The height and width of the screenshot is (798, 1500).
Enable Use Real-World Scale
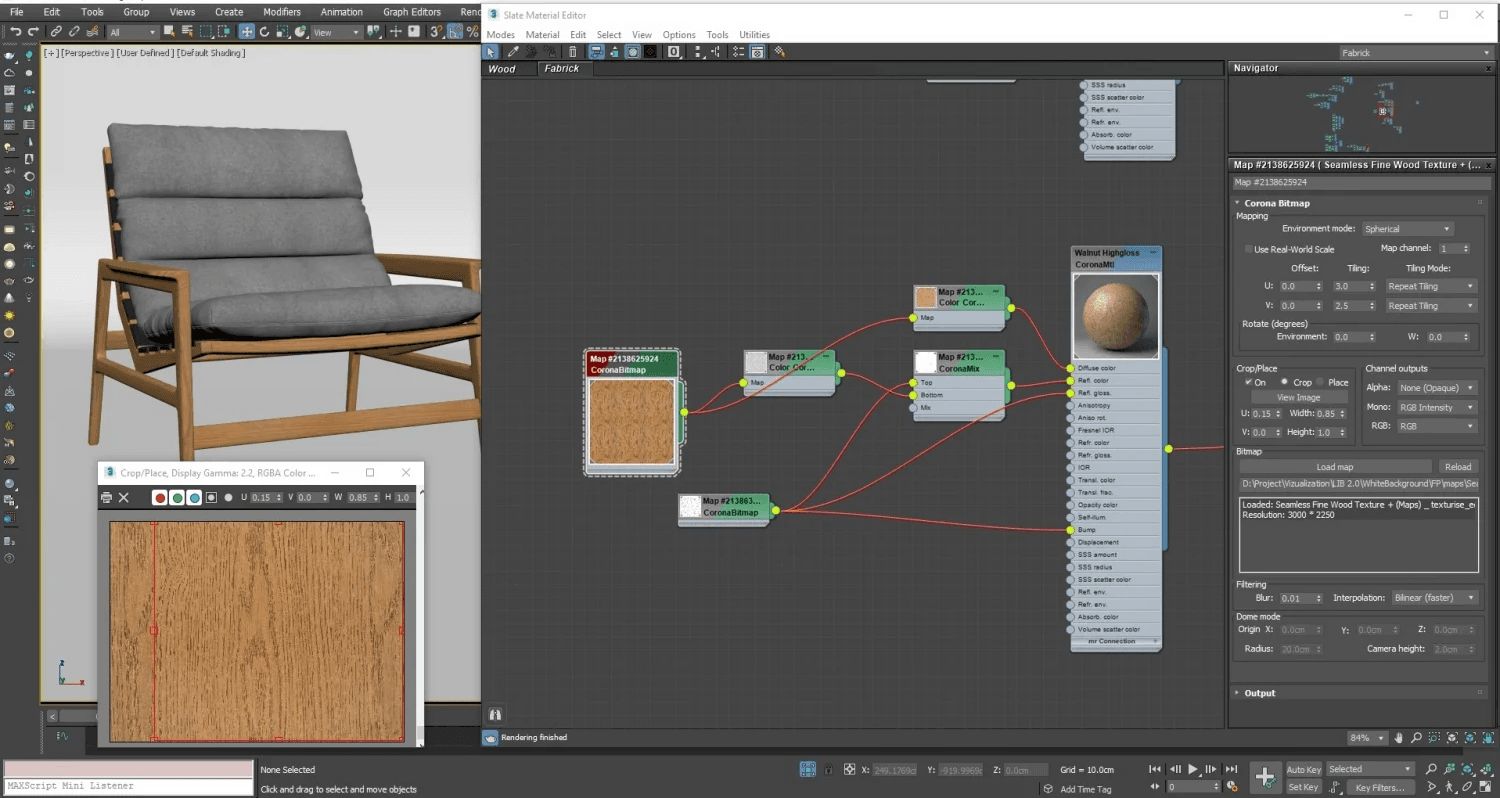(x=1249, y=249)
